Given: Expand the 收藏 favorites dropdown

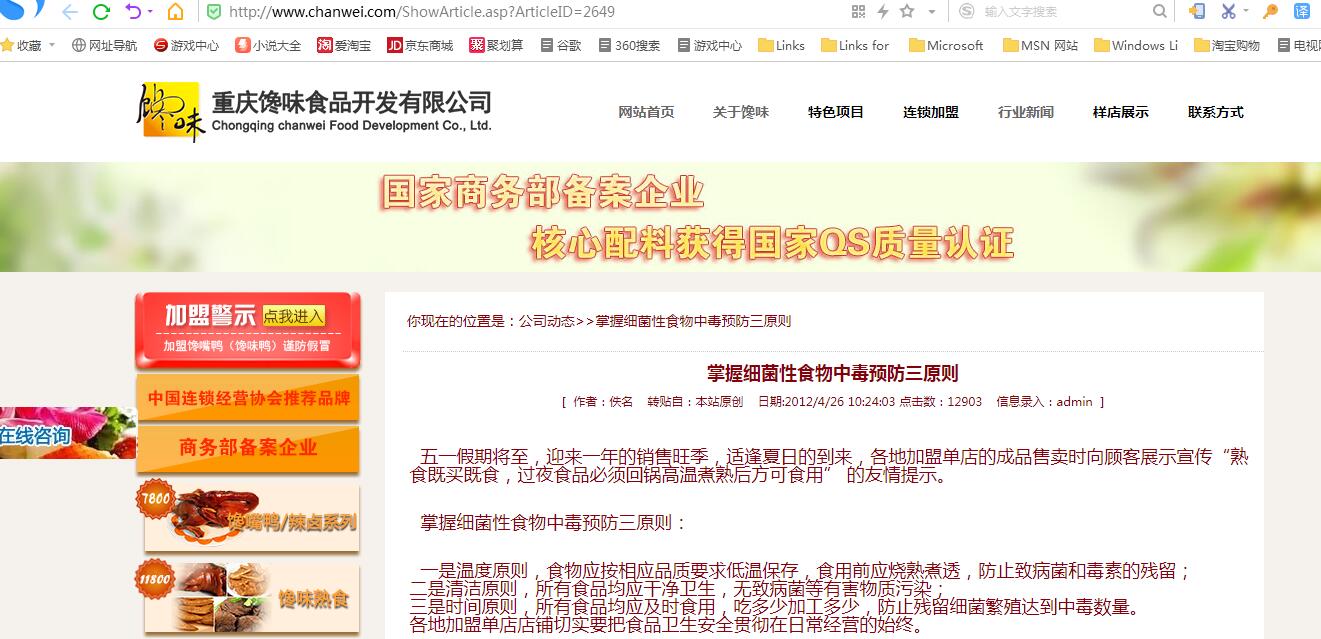Looking at the screenshot, I should tap(52, 46).
